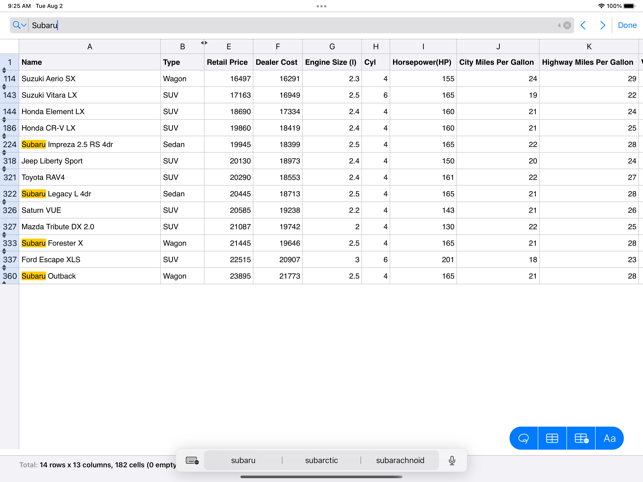
Task: Click the Name header cell
Action: click(89, 62)
